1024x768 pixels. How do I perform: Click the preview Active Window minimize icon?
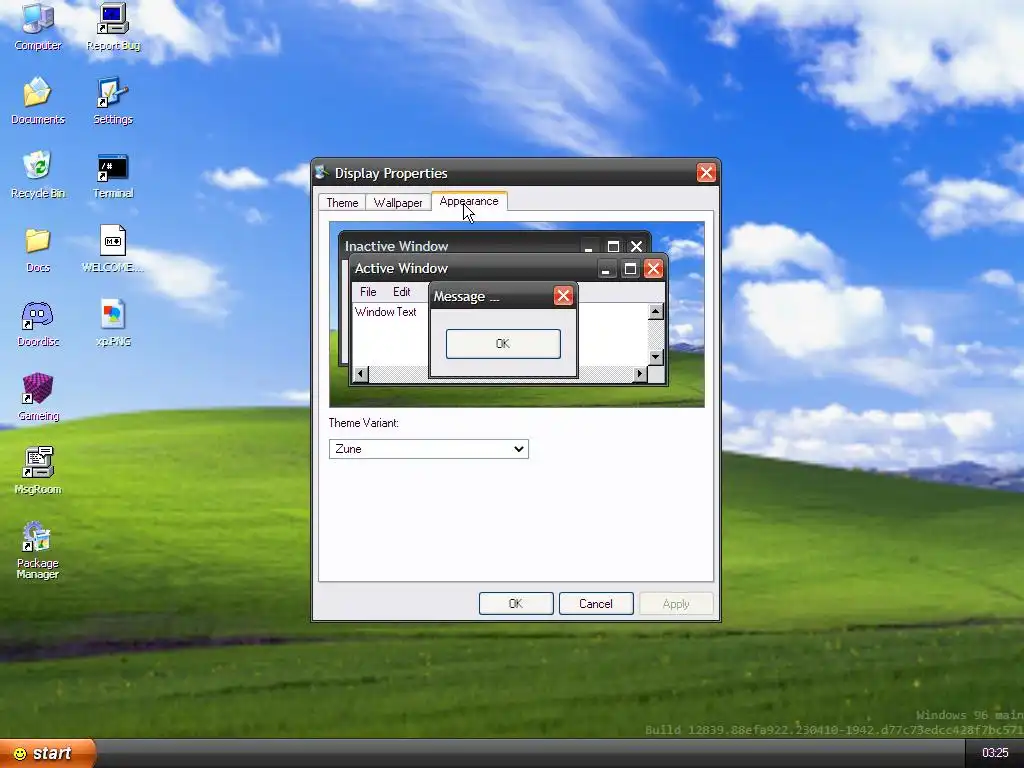tap(606, 268)
